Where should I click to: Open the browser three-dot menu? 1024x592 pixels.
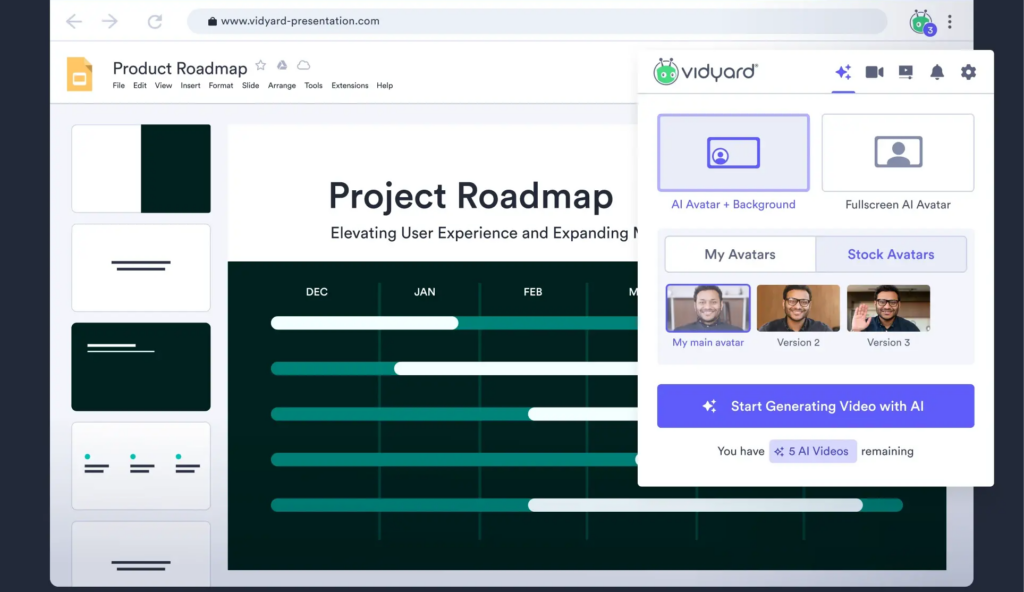[950, 22]
